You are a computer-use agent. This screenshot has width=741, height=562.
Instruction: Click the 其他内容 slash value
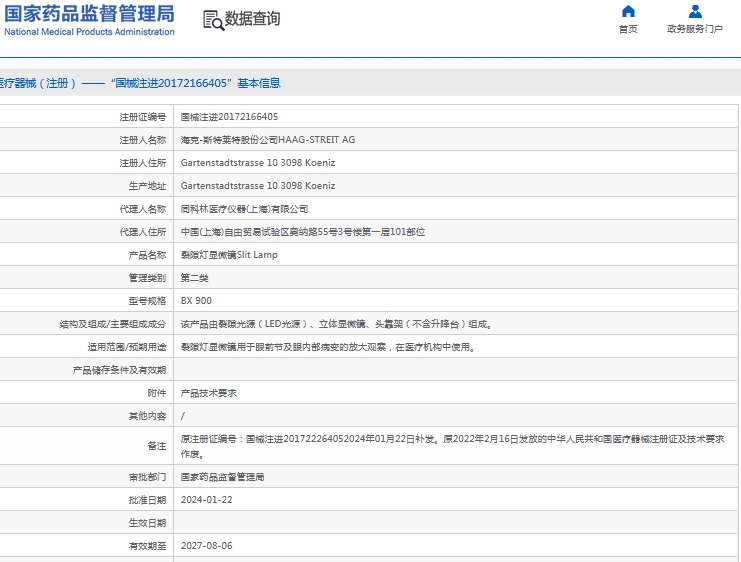[183, 416]
